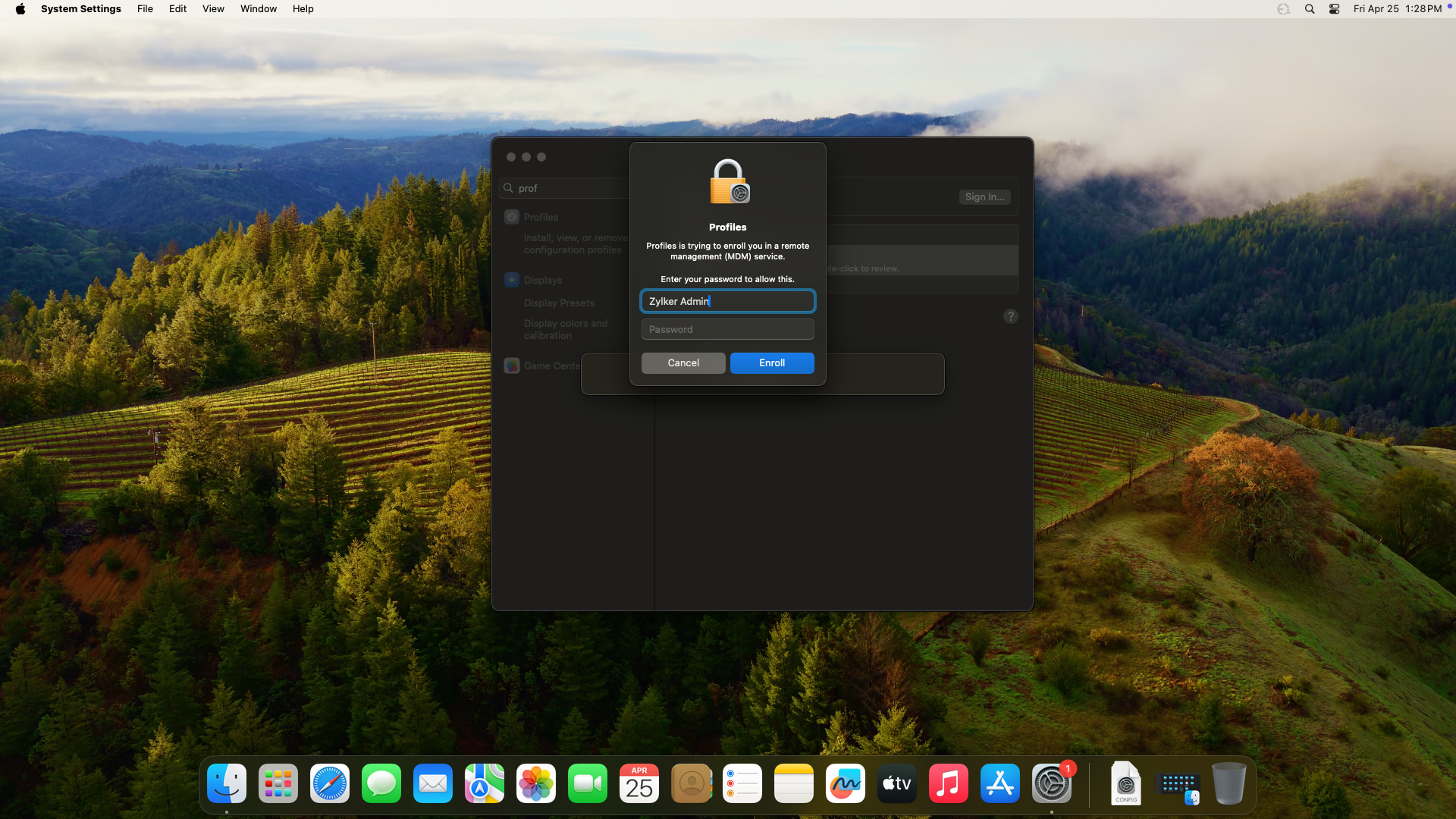
Task: Click the username field with Zylker Admin
Action: pos(727,301)
